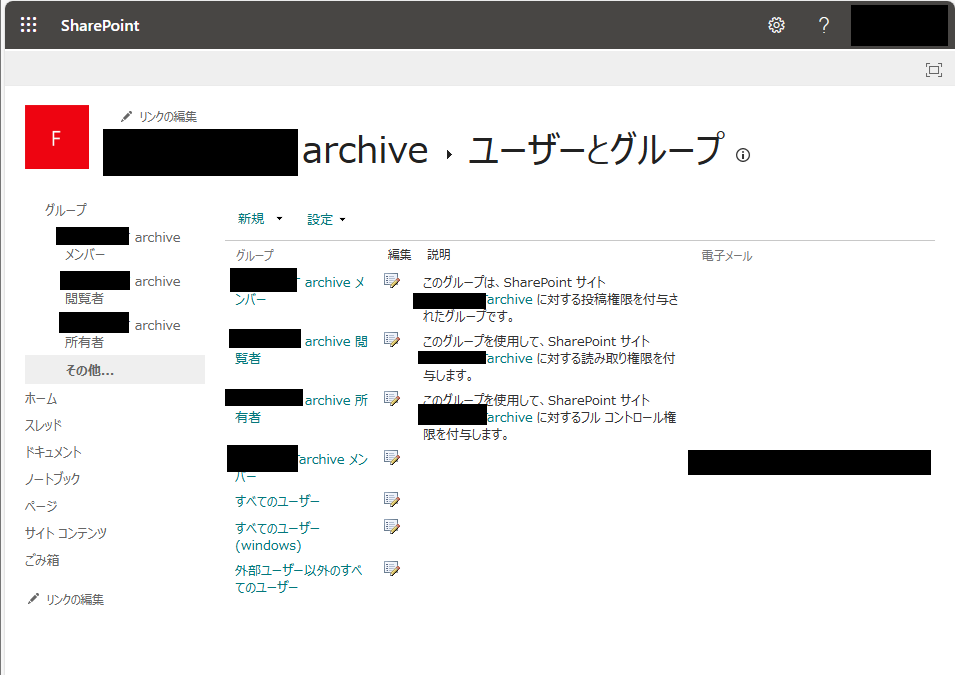Open archive メンバー group link in first row
The width and height of the screenshot is (955, 675).
(298, 290)
